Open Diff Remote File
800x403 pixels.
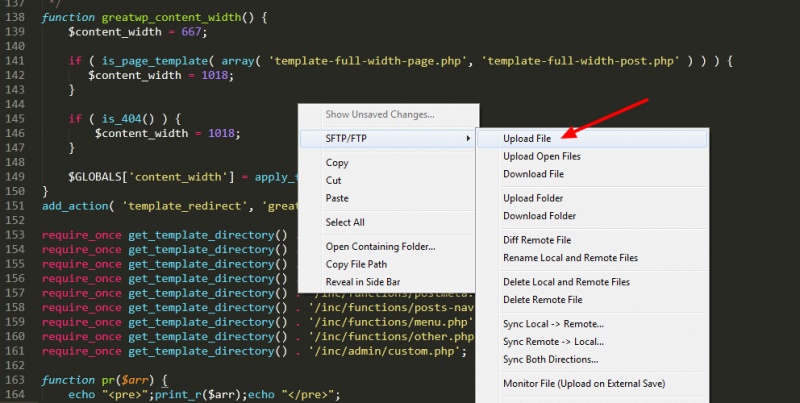click(537, 240)
